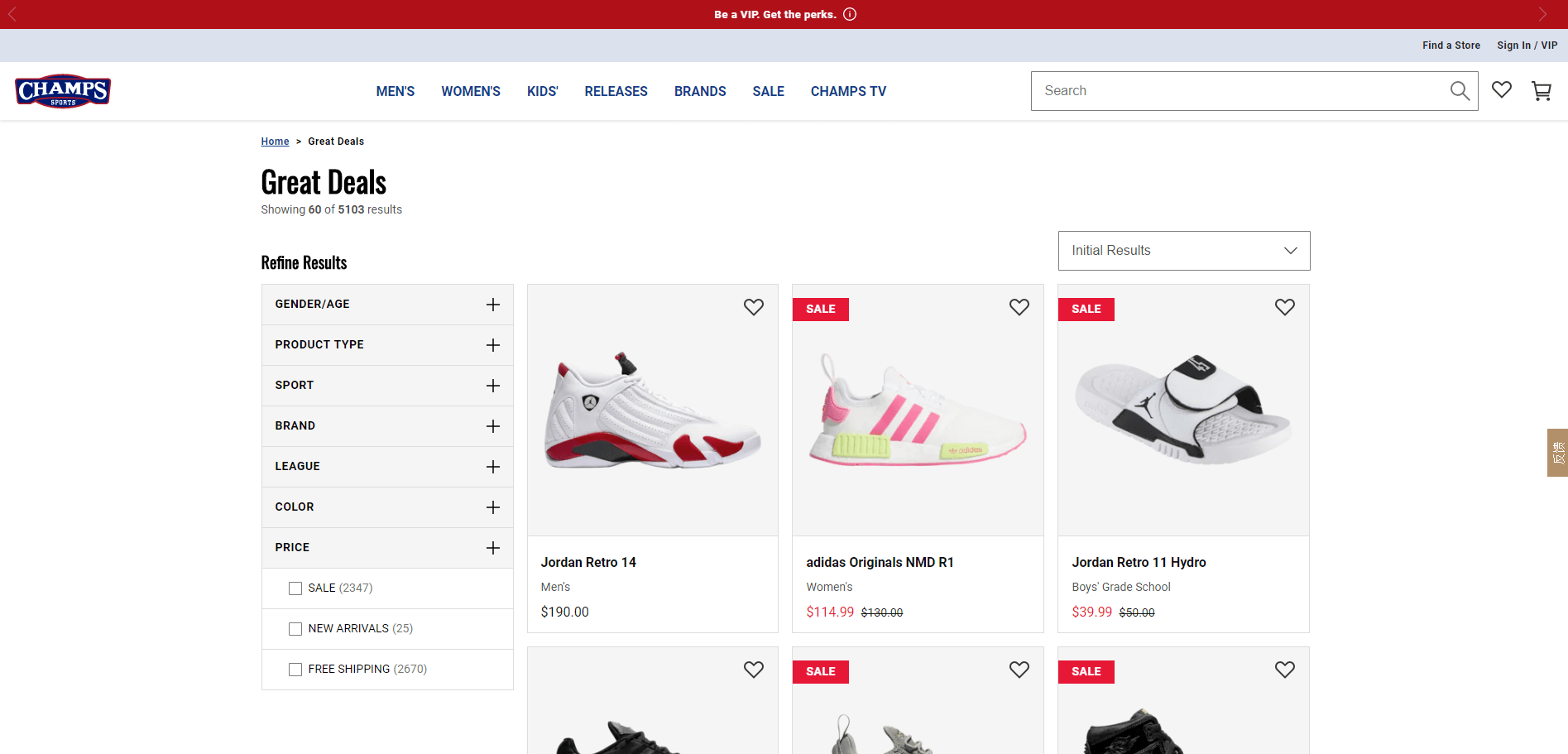Go to previous banner with left arrow

point(12,14)
